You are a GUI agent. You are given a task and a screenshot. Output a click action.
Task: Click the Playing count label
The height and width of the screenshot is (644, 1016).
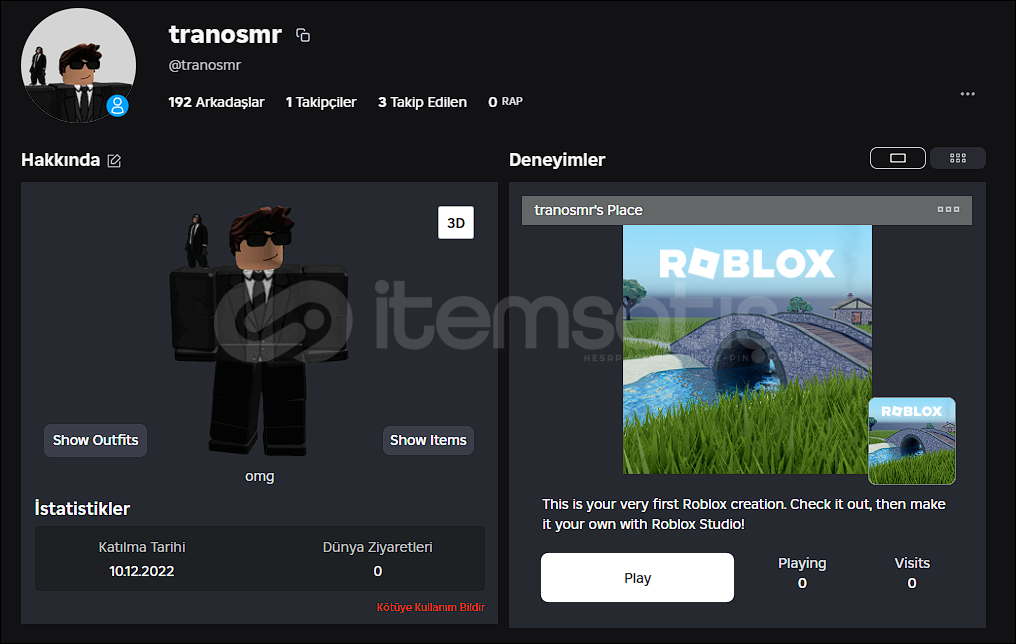tap(802, 564)
